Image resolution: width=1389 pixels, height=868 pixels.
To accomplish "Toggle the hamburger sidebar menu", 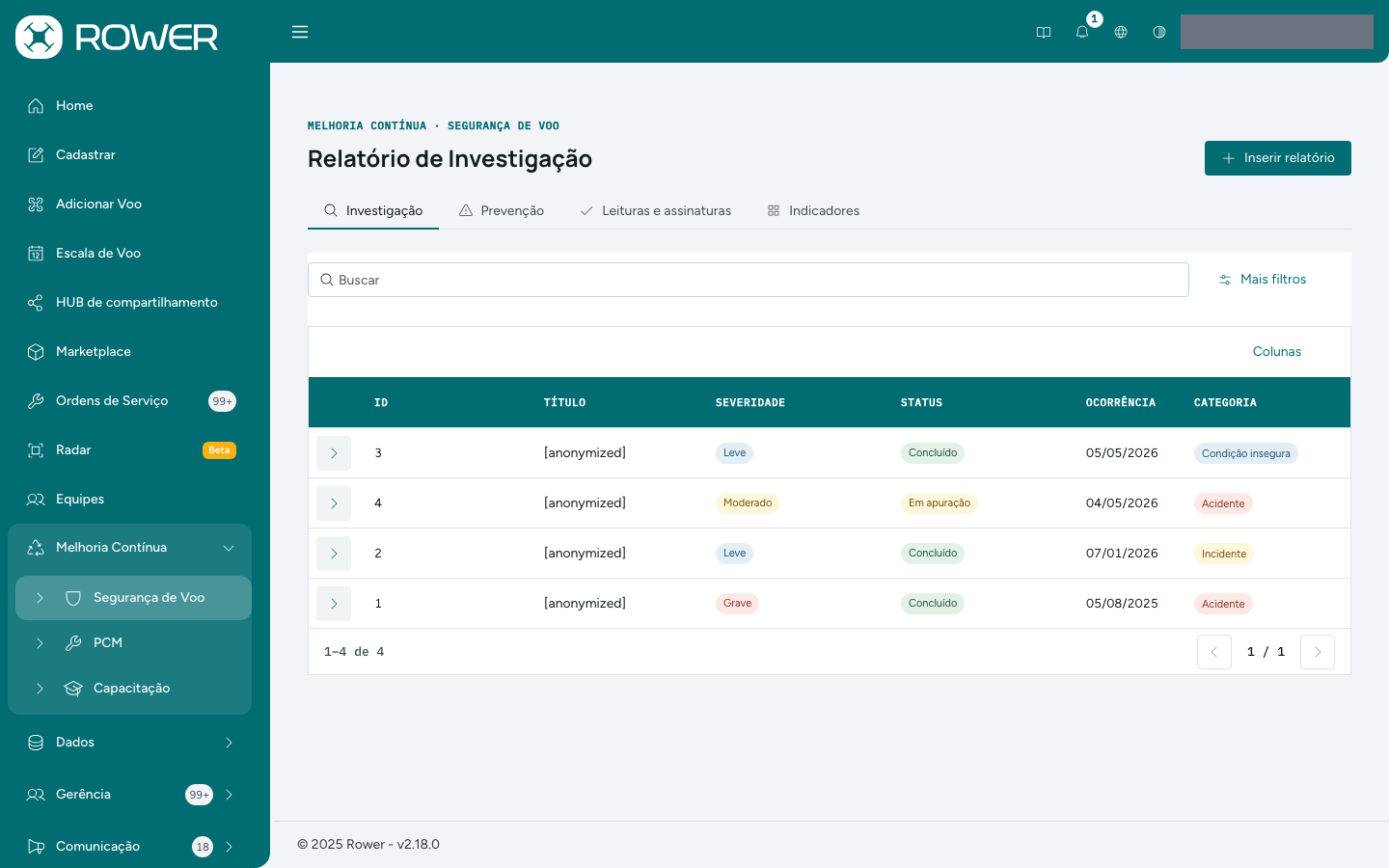I will pyautogui.click(x=300, y=32).
